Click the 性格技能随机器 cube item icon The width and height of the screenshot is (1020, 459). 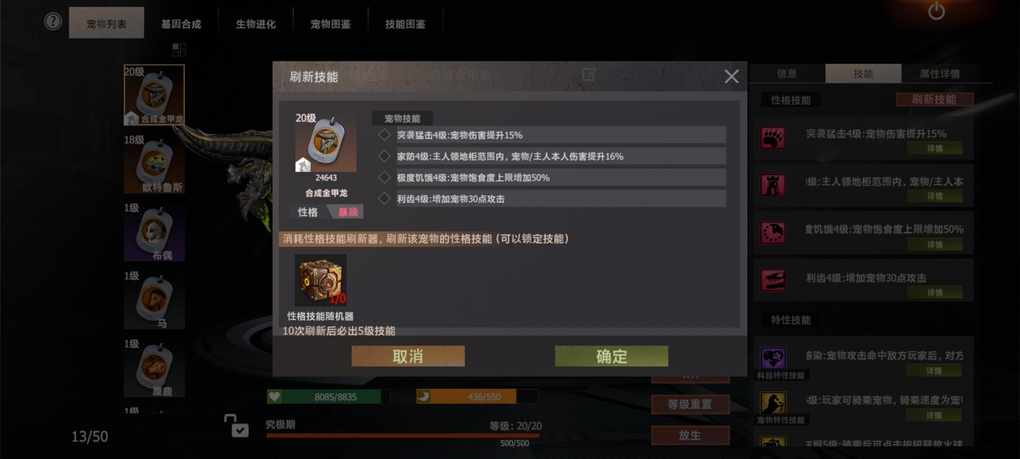(320, 280)
